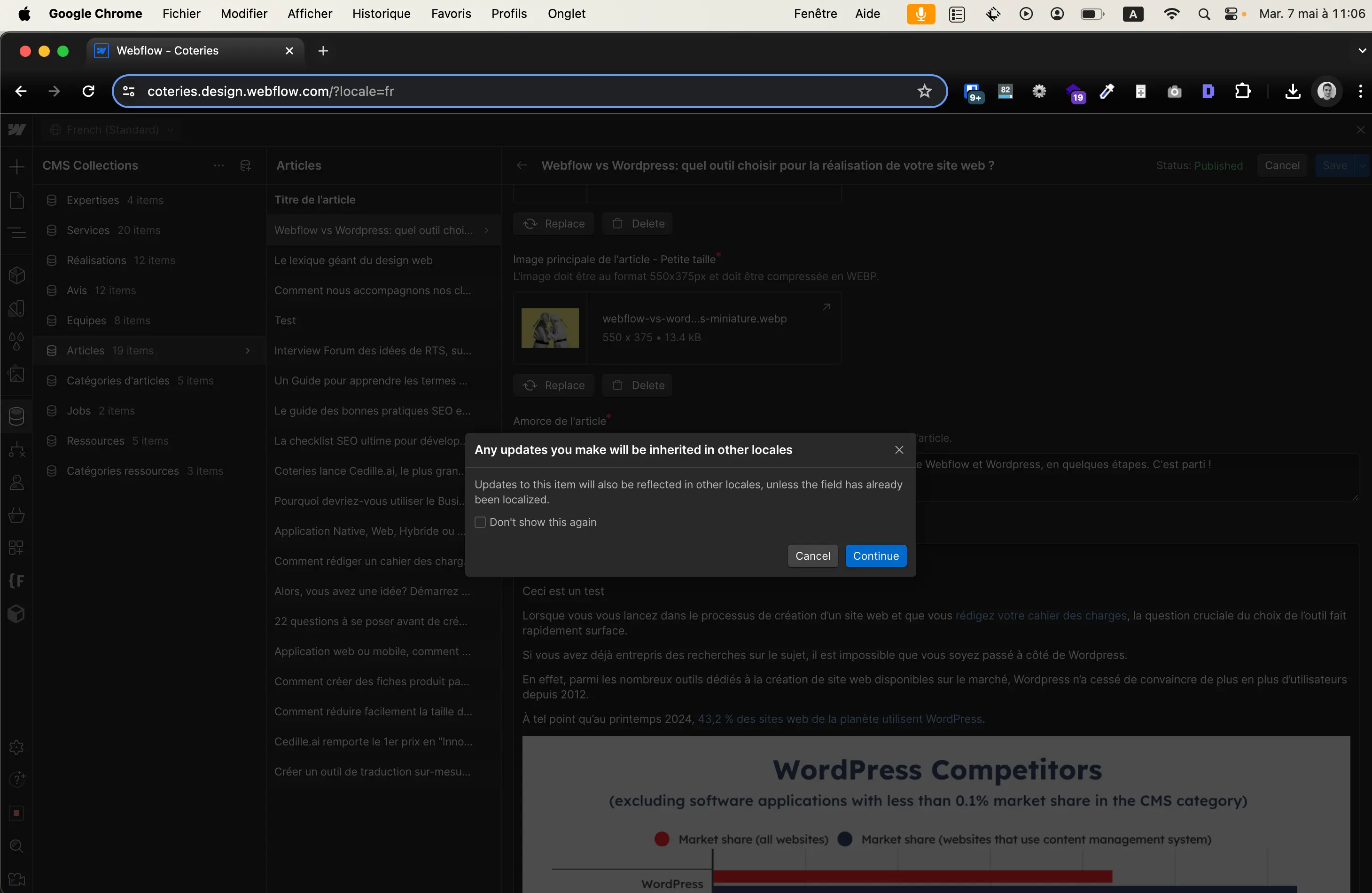Open 'Le guide des bonnes pratiques SEO' article
Image resolution: width=1372 pixels, height=893 pixels.
click(x=383, y=410)
